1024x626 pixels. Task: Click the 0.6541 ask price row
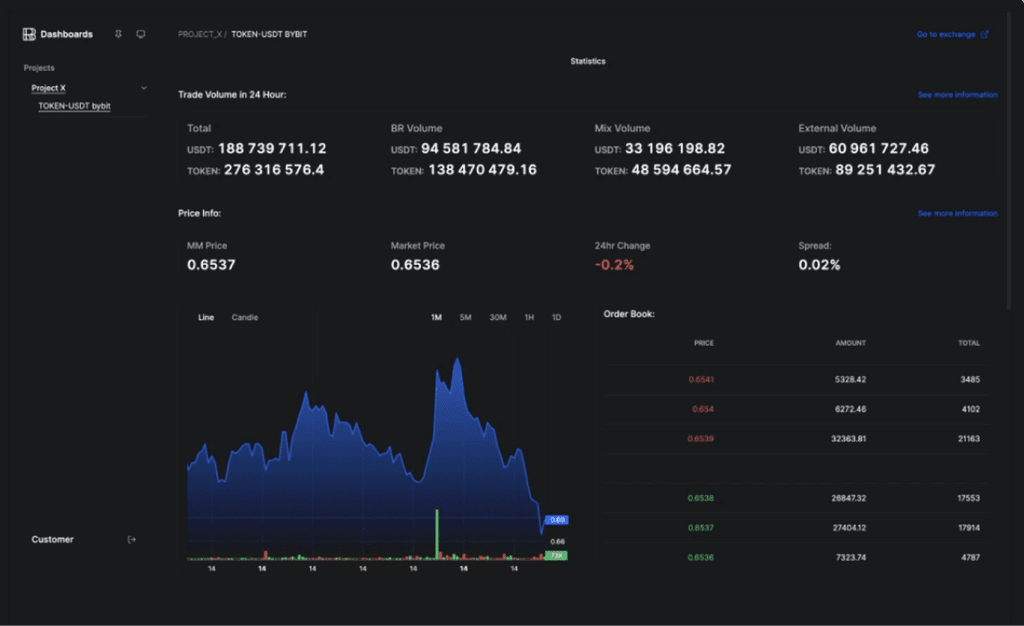tap(701, 379)
